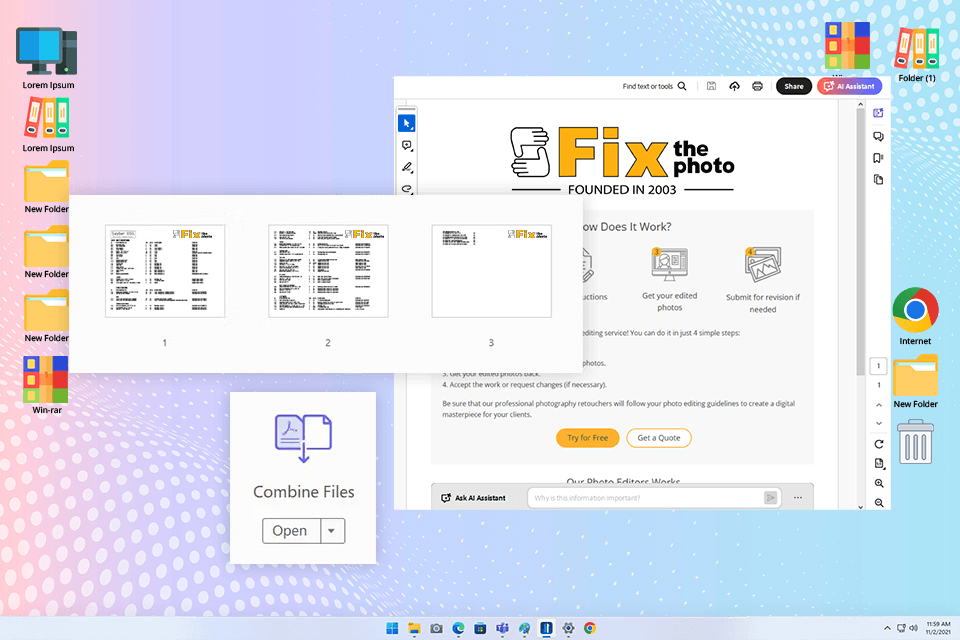Select New Folder below the Chrome shortcut

point(915,381)
